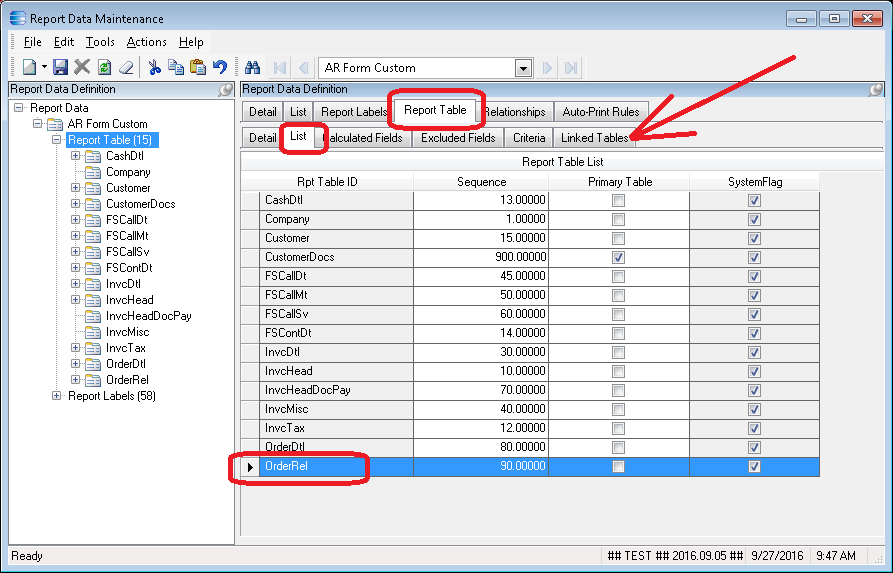The width and height of the screenshot is (893, 573).
Task: Select OrderDtl in the tree view
Action: pos(126,364)
